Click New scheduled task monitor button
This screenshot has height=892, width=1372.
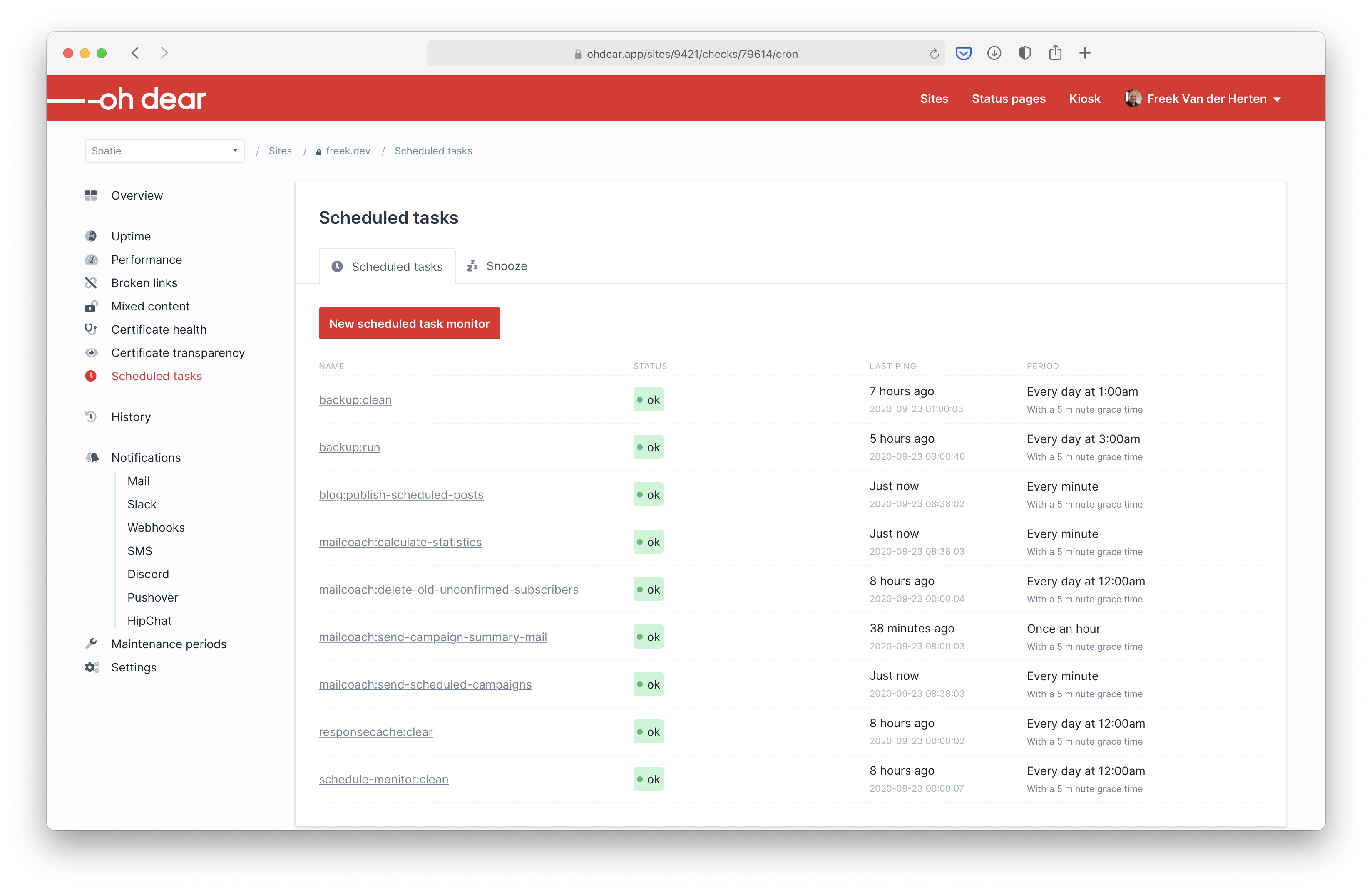[409, 323]
